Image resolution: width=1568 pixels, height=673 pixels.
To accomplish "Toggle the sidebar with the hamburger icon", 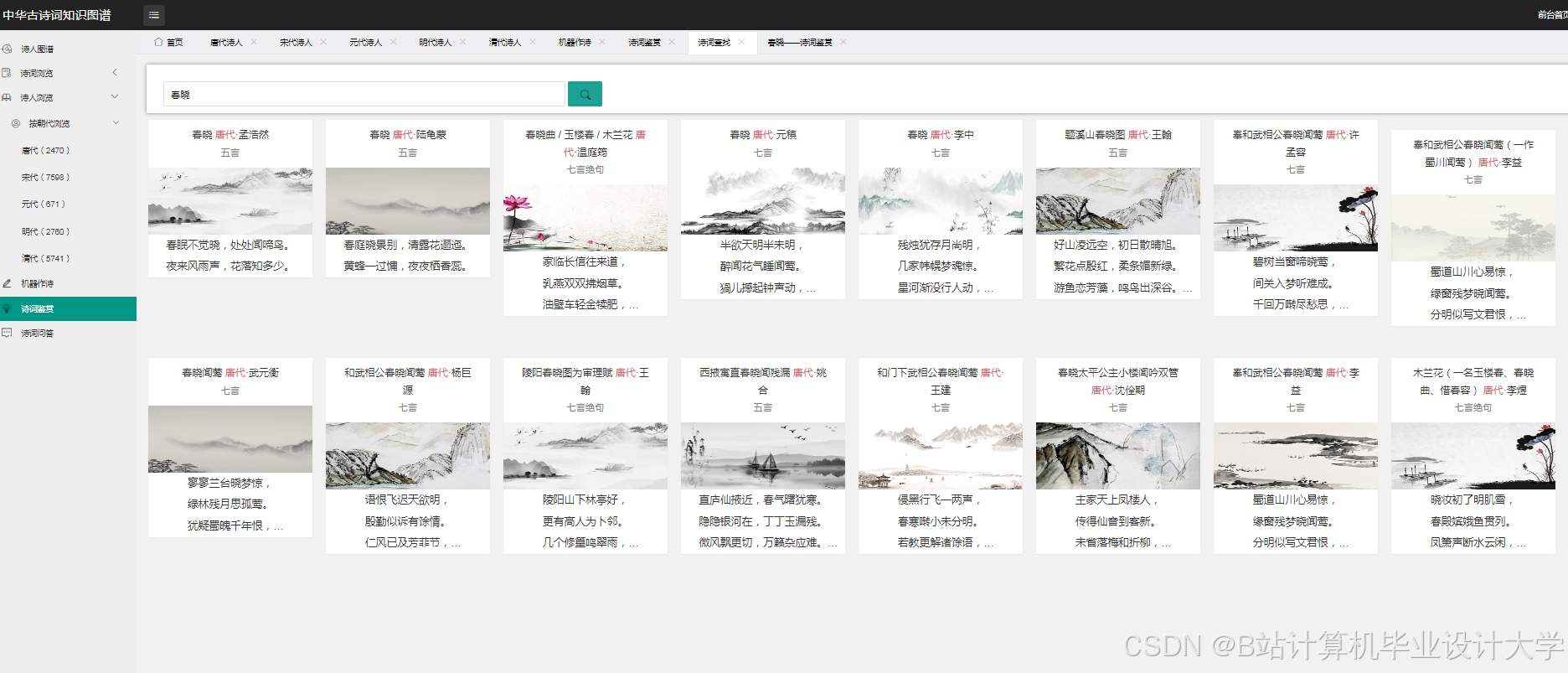I will point(153,15).
